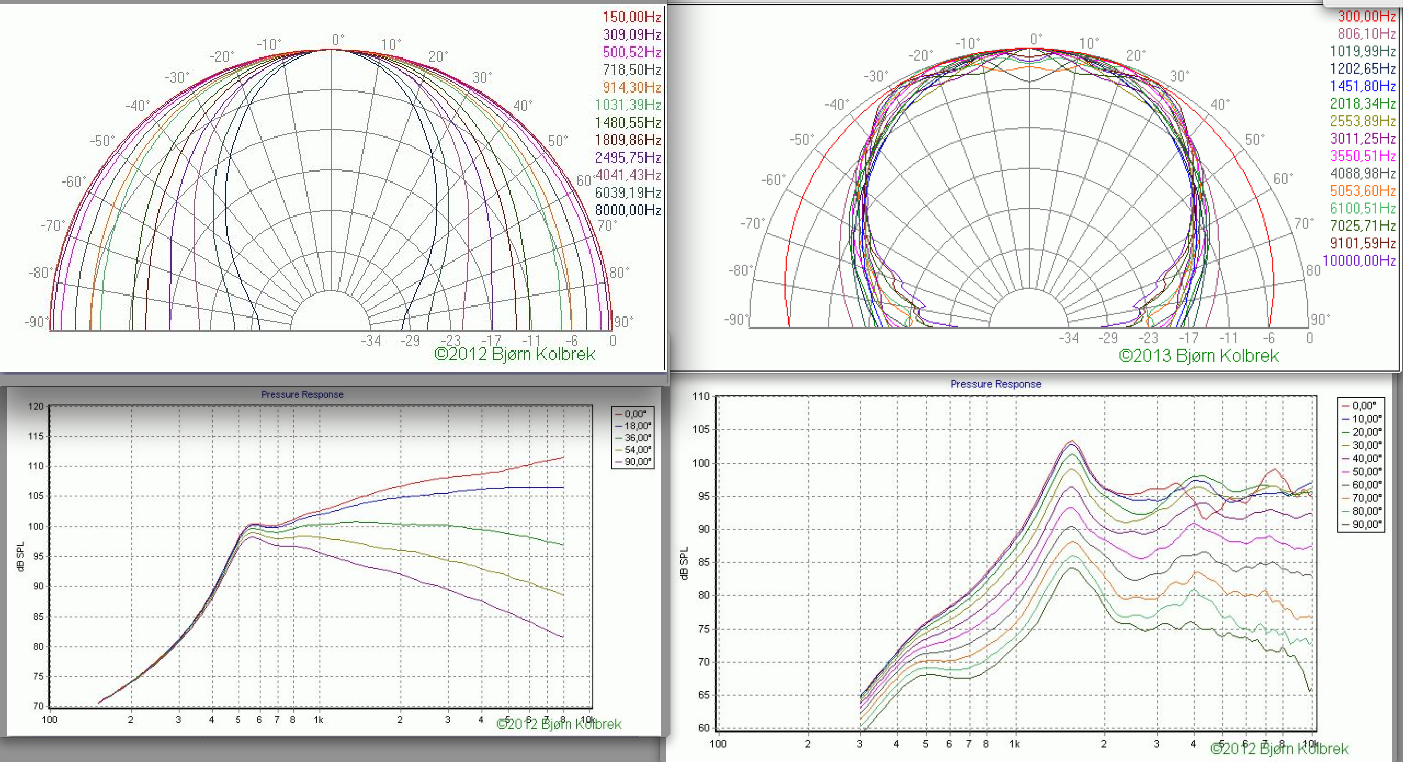This screenshot has height=762, width=1403.
Task: Select the 309,09Hz legend entry
Action: tap(632, 34)
